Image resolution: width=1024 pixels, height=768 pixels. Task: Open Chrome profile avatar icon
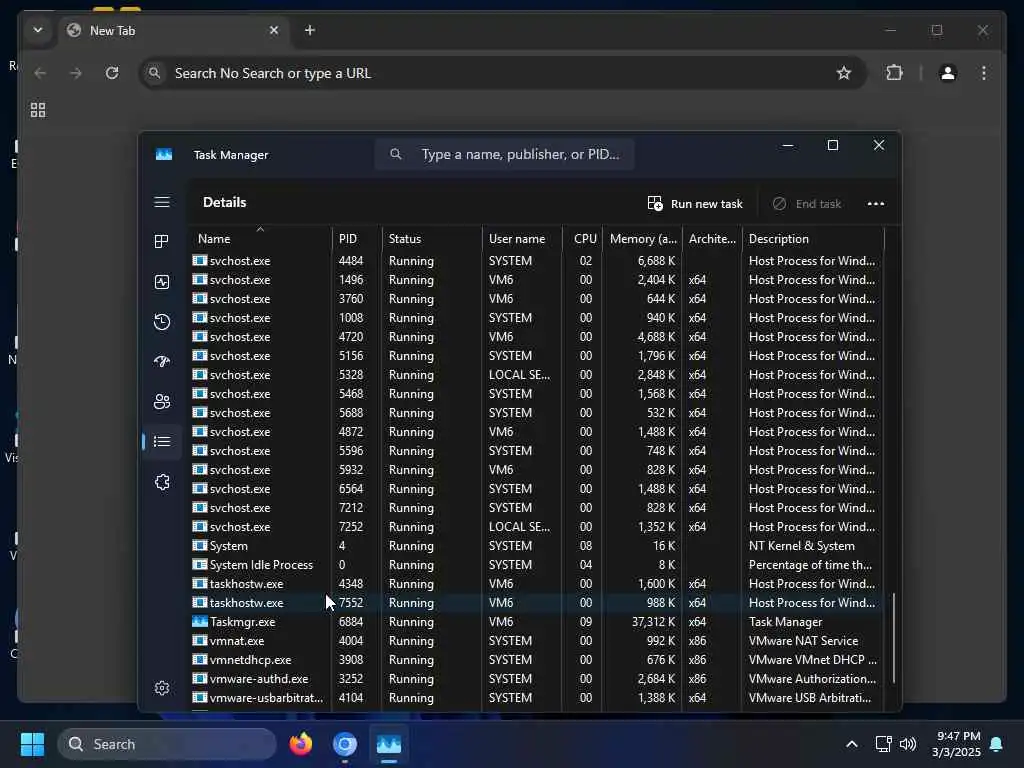tap(948, 72)
